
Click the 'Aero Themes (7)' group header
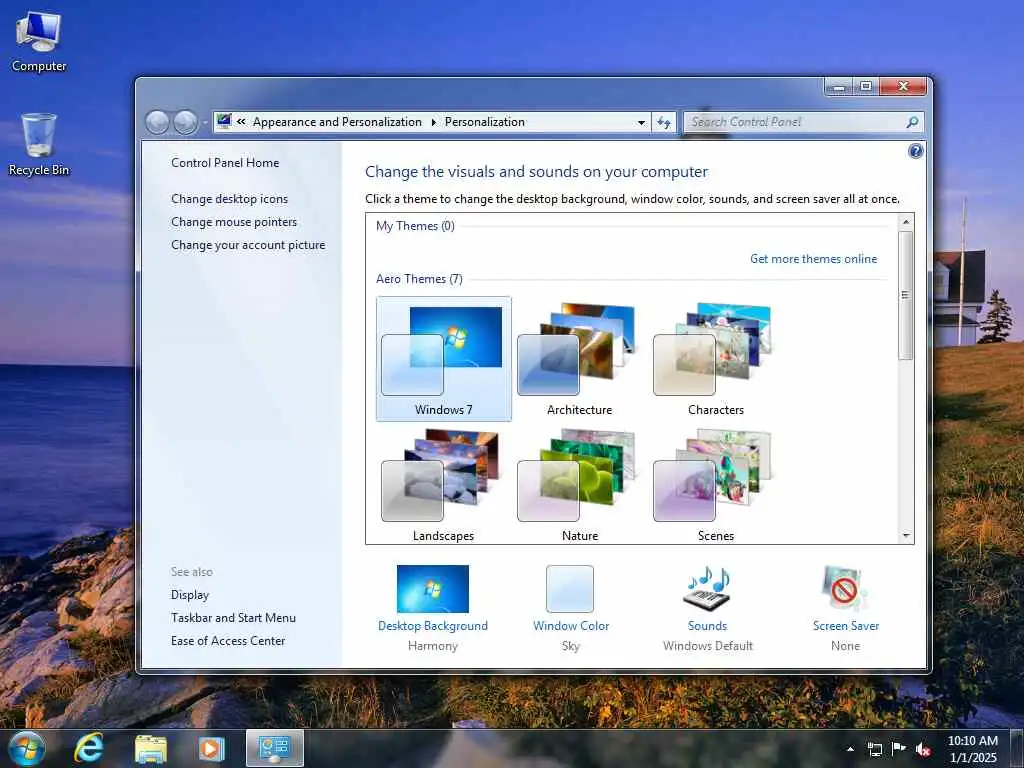[x=419, y=279]
